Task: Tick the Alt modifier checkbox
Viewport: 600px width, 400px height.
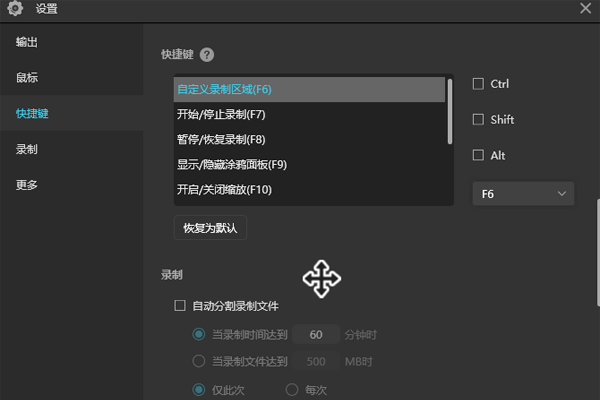Action: (x=478, y=156)
